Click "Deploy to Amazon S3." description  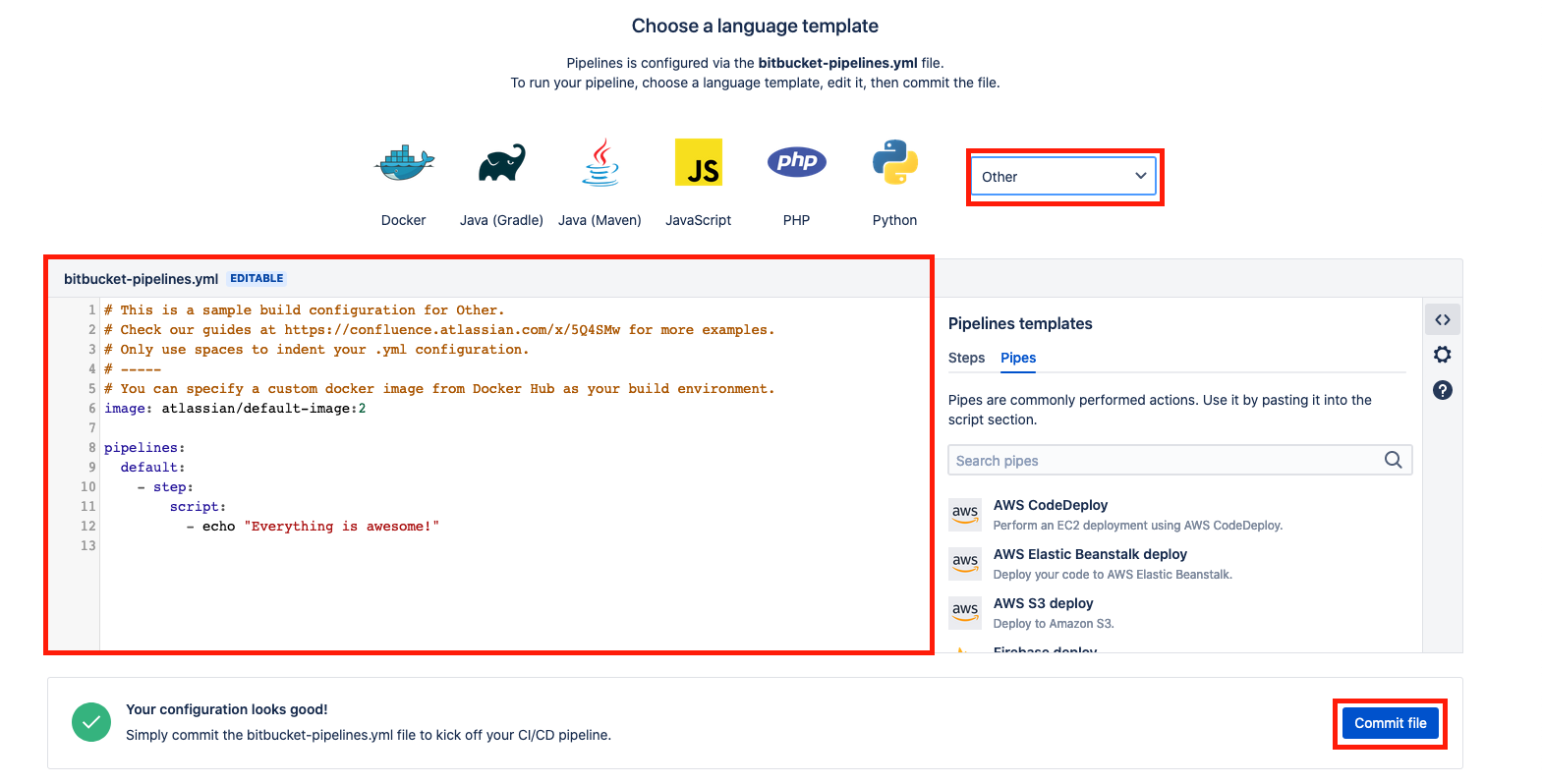pyautogui.click(x=1054, y=624)
